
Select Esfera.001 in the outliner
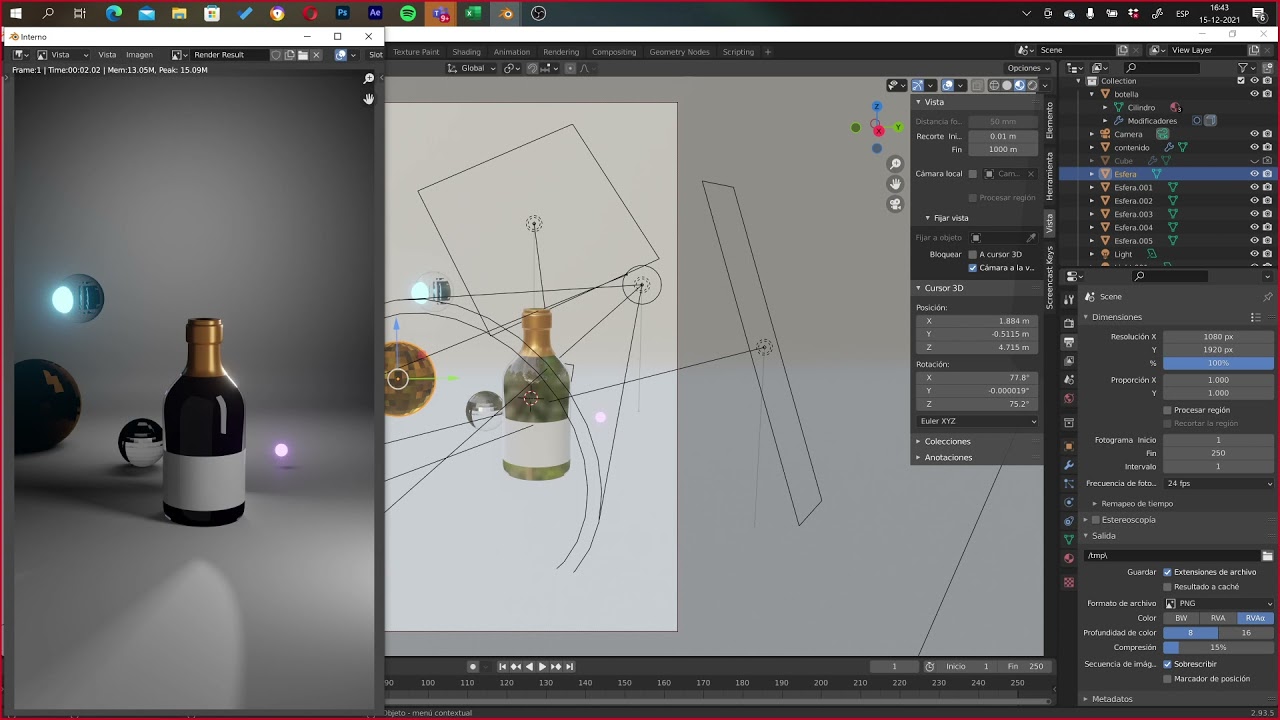1133,187
